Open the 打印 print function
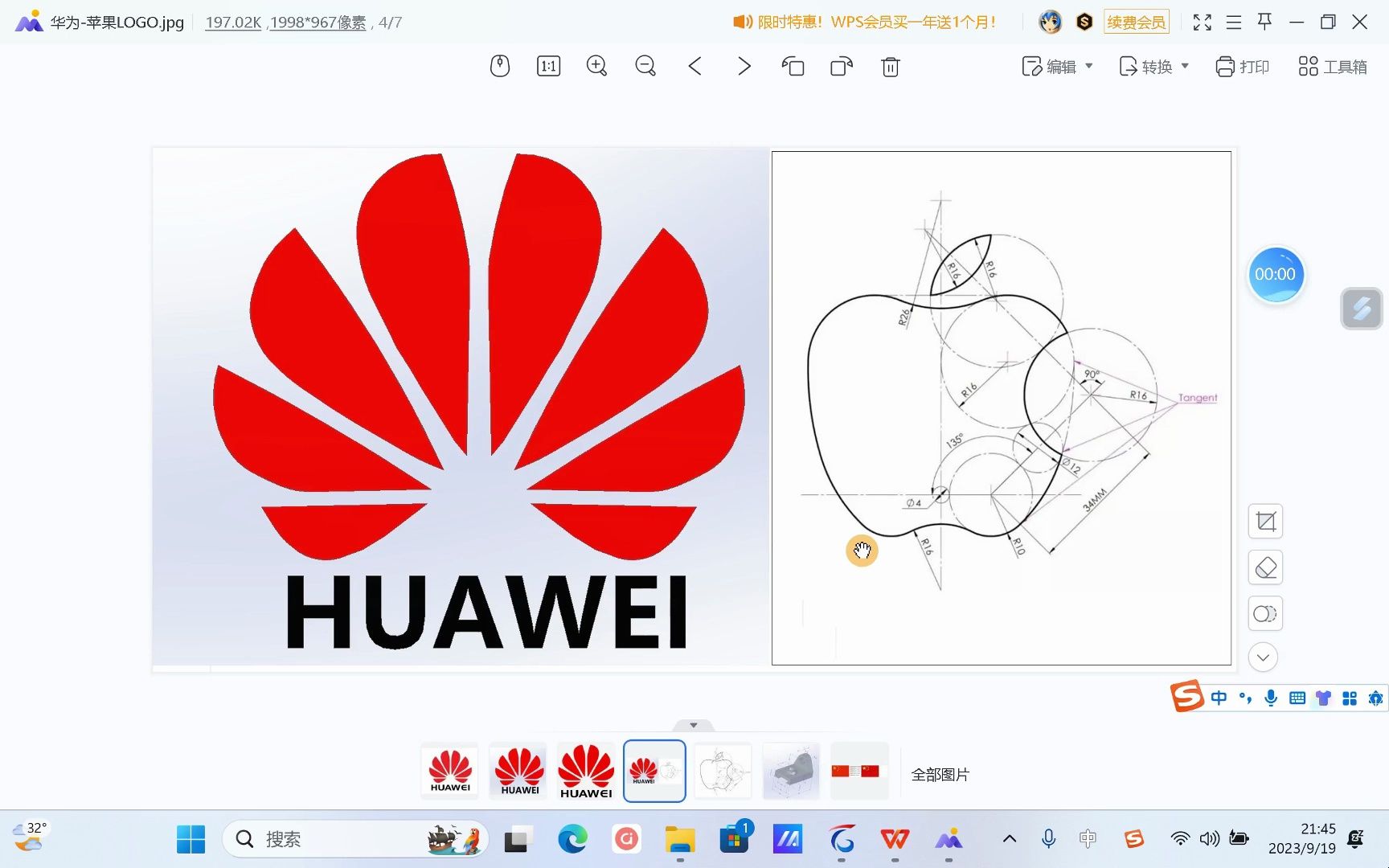The height and width of the screenshot is (868, 1389). [x=1242, y=67]
